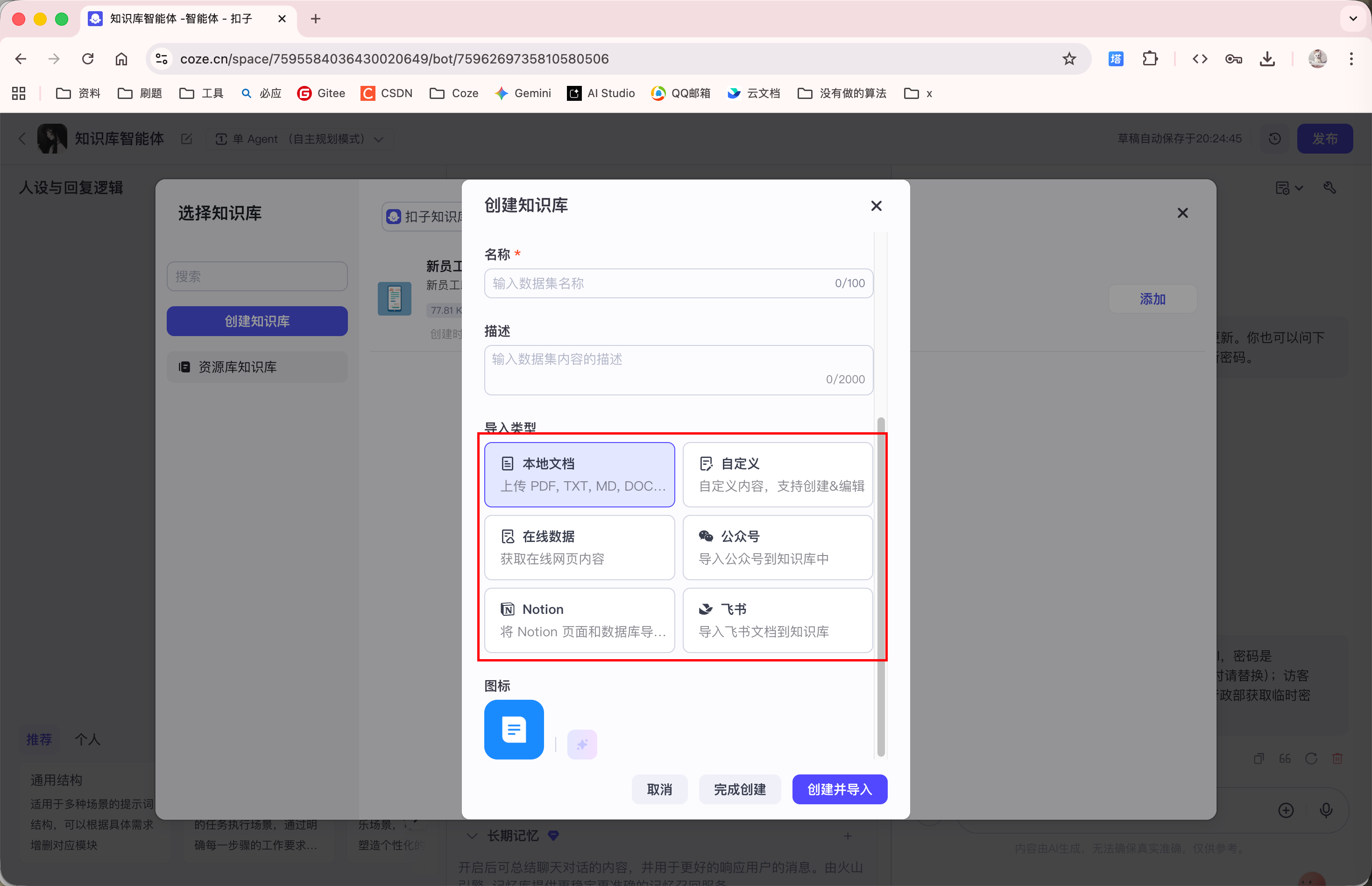Choose the 自定义 import type card
The image size is (1372, 886).
click(x=777, y=474)
